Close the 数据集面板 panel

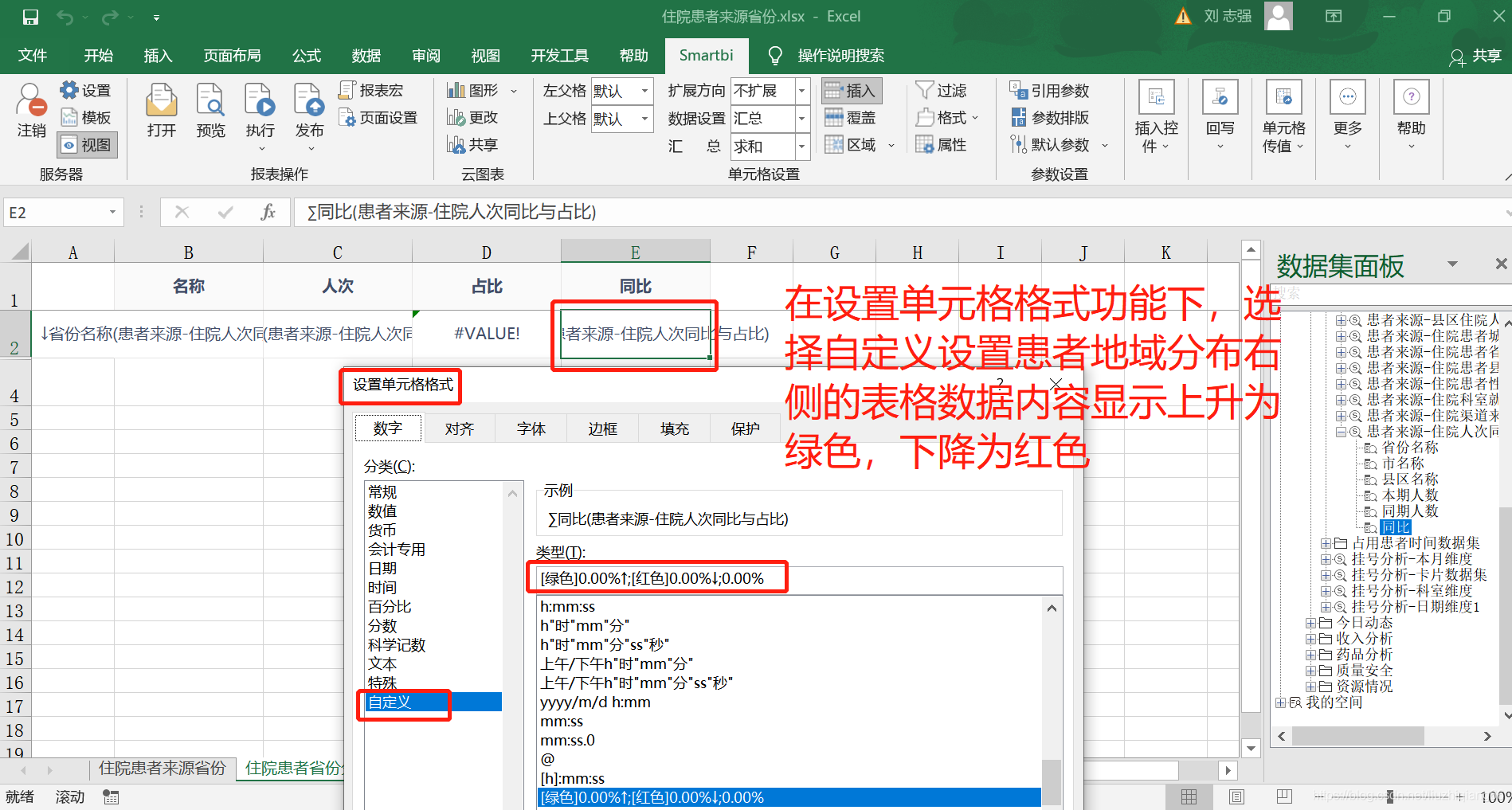[x=1501, y=264]
